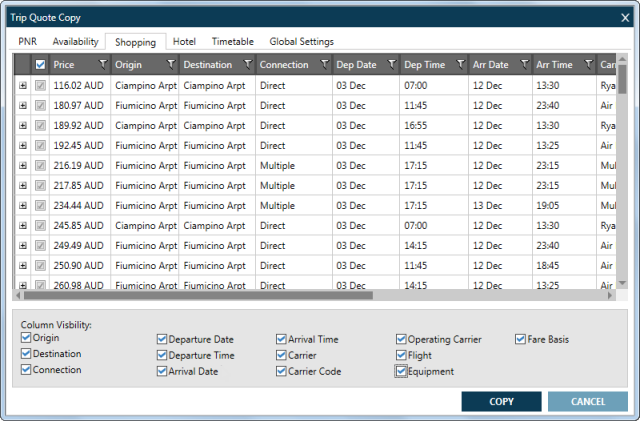The image size is (640, 421).
Task: Open the Origin column filter icon
Action: 171,64
